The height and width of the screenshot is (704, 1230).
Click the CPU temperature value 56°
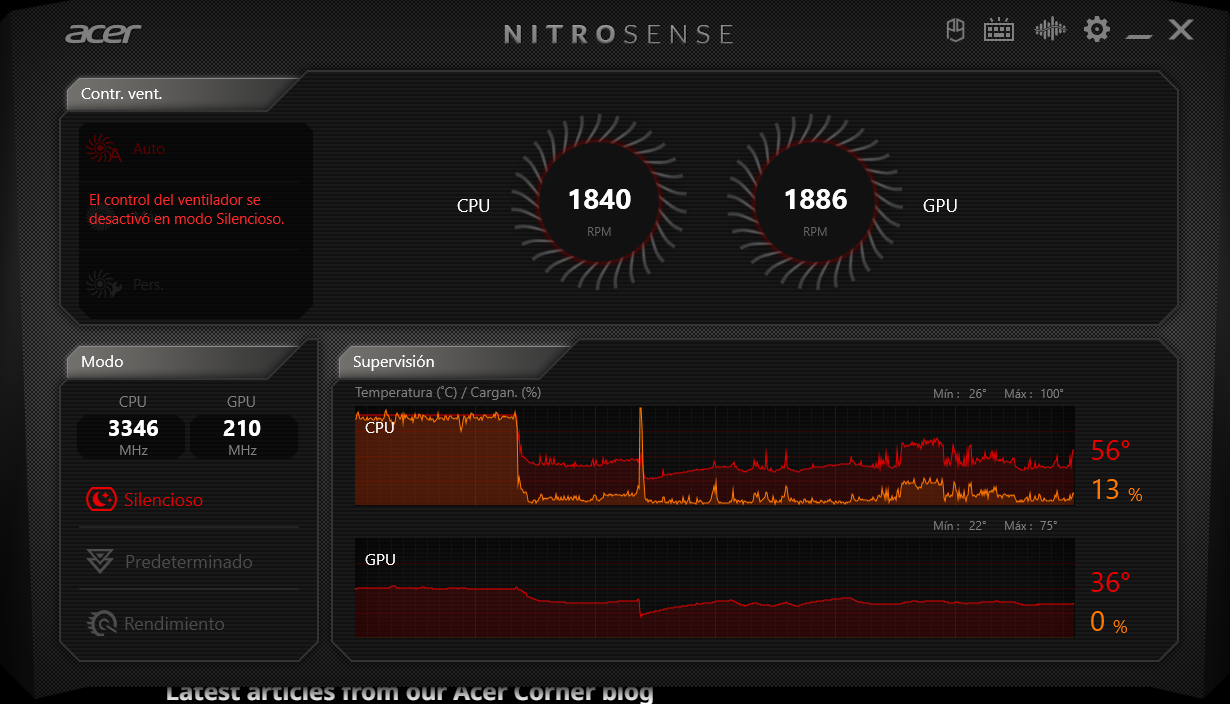[1110, 451]
